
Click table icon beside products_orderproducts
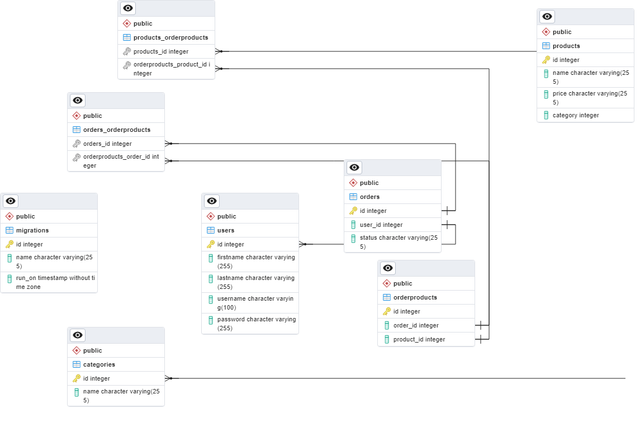click(x=127, y=38)
